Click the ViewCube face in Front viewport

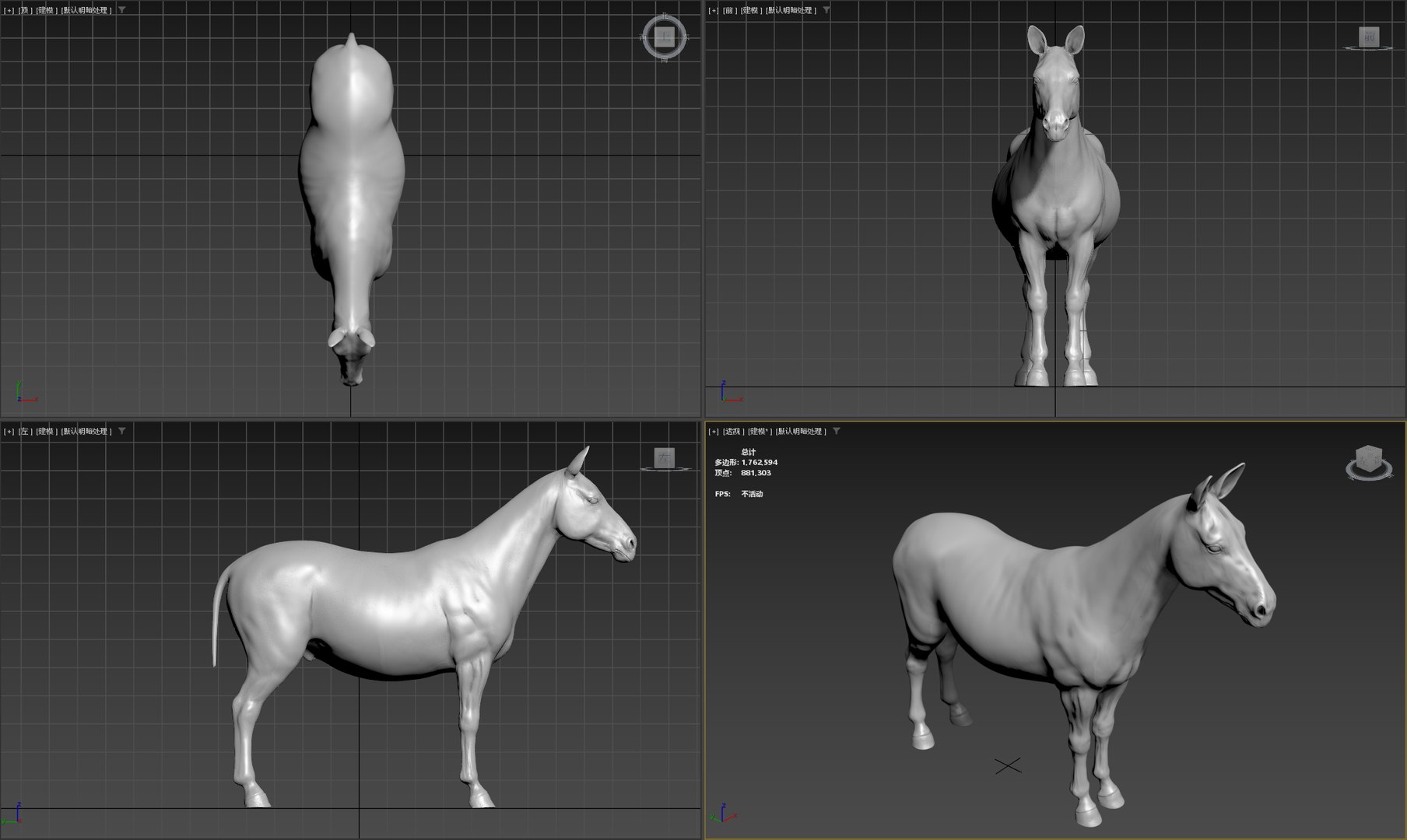pyautogui.click(x=1369, y=37)
